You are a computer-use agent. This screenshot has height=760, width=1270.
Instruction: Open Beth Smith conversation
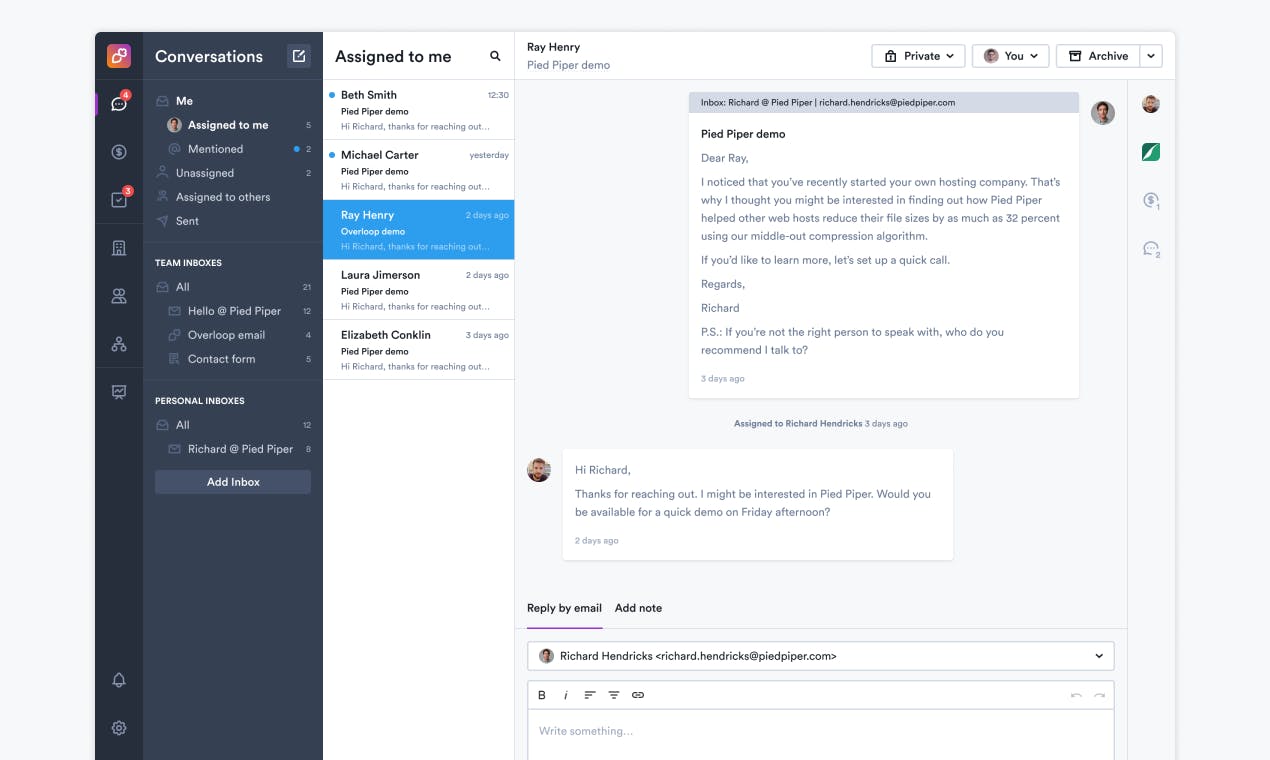(418, 110)
